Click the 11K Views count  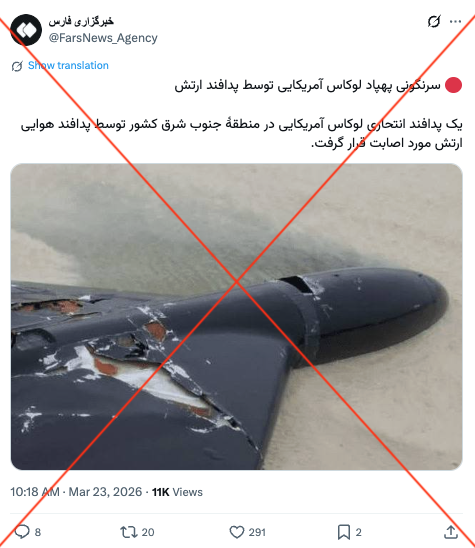click(177, 492)
